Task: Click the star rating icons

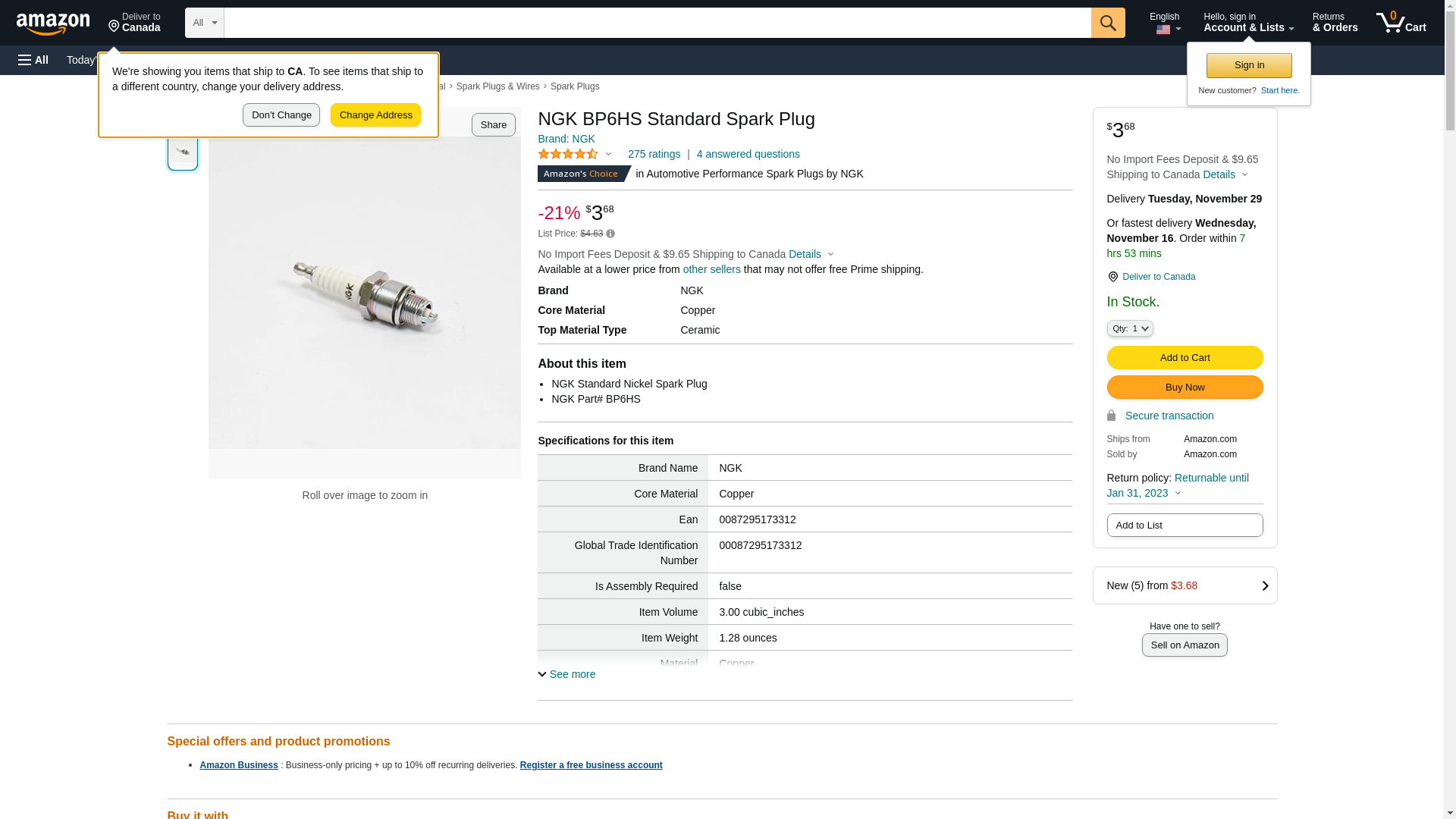Action: (x=568, y=155)
